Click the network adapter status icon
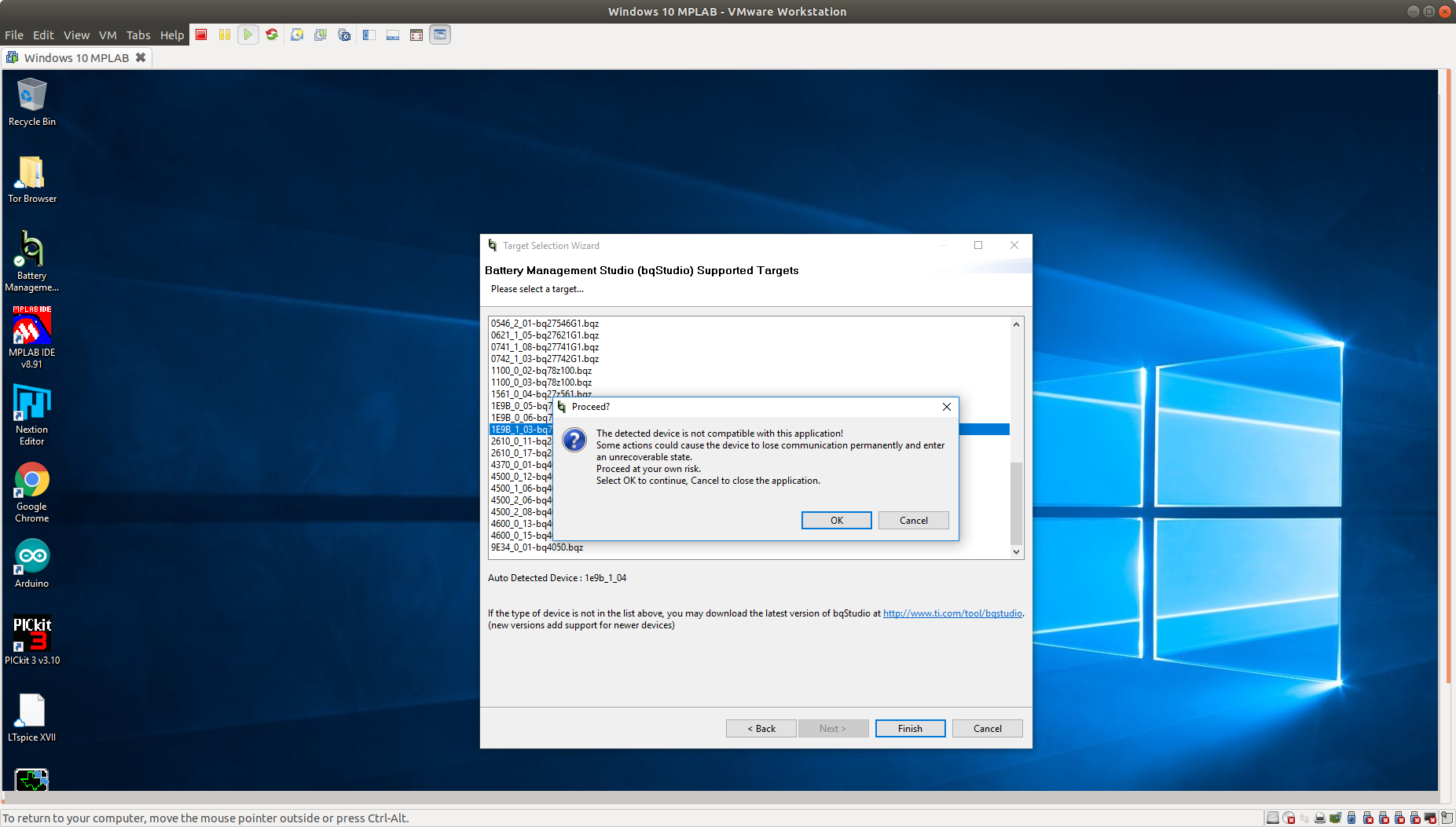The height and width of the screenshot is (827, 1456). click(1304, 818)
